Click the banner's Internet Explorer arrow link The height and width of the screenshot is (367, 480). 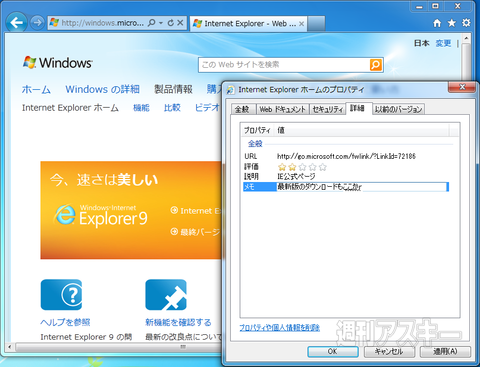click(x=196, y=211)
